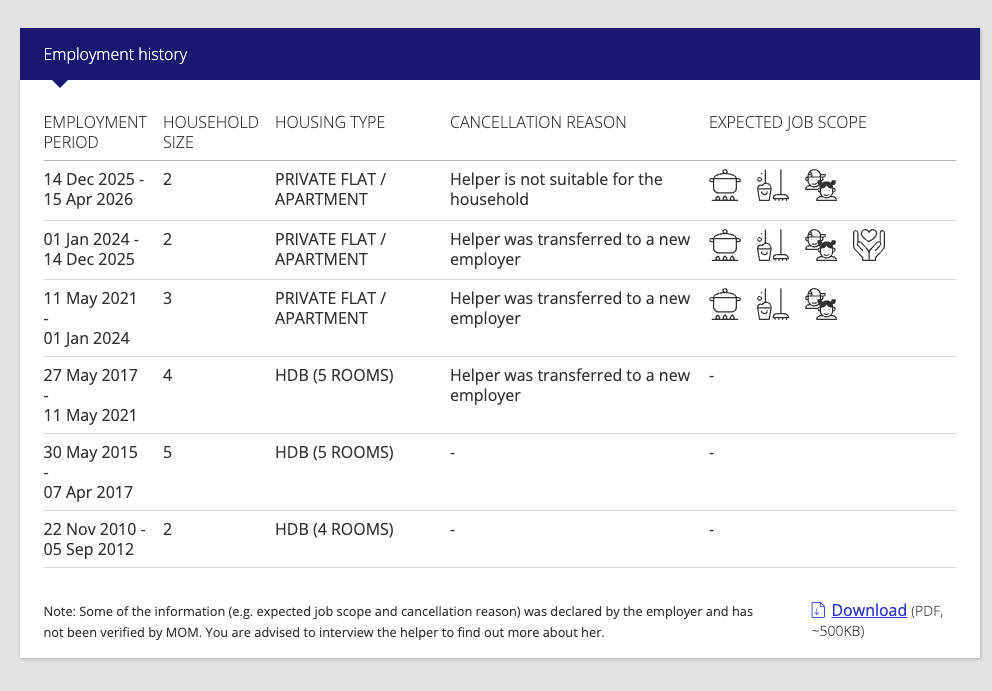Click the Expected Job Scope column header

coord(788,122)
